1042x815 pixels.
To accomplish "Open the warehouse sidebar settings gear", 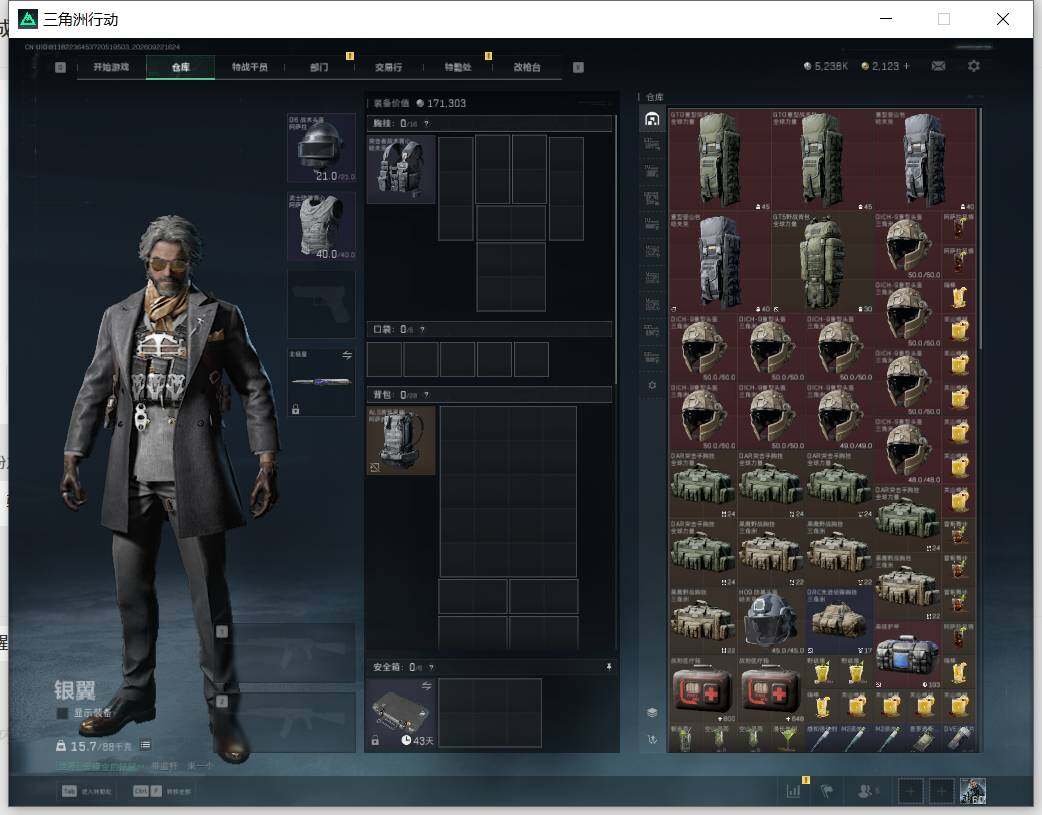I will pos(652,385).
